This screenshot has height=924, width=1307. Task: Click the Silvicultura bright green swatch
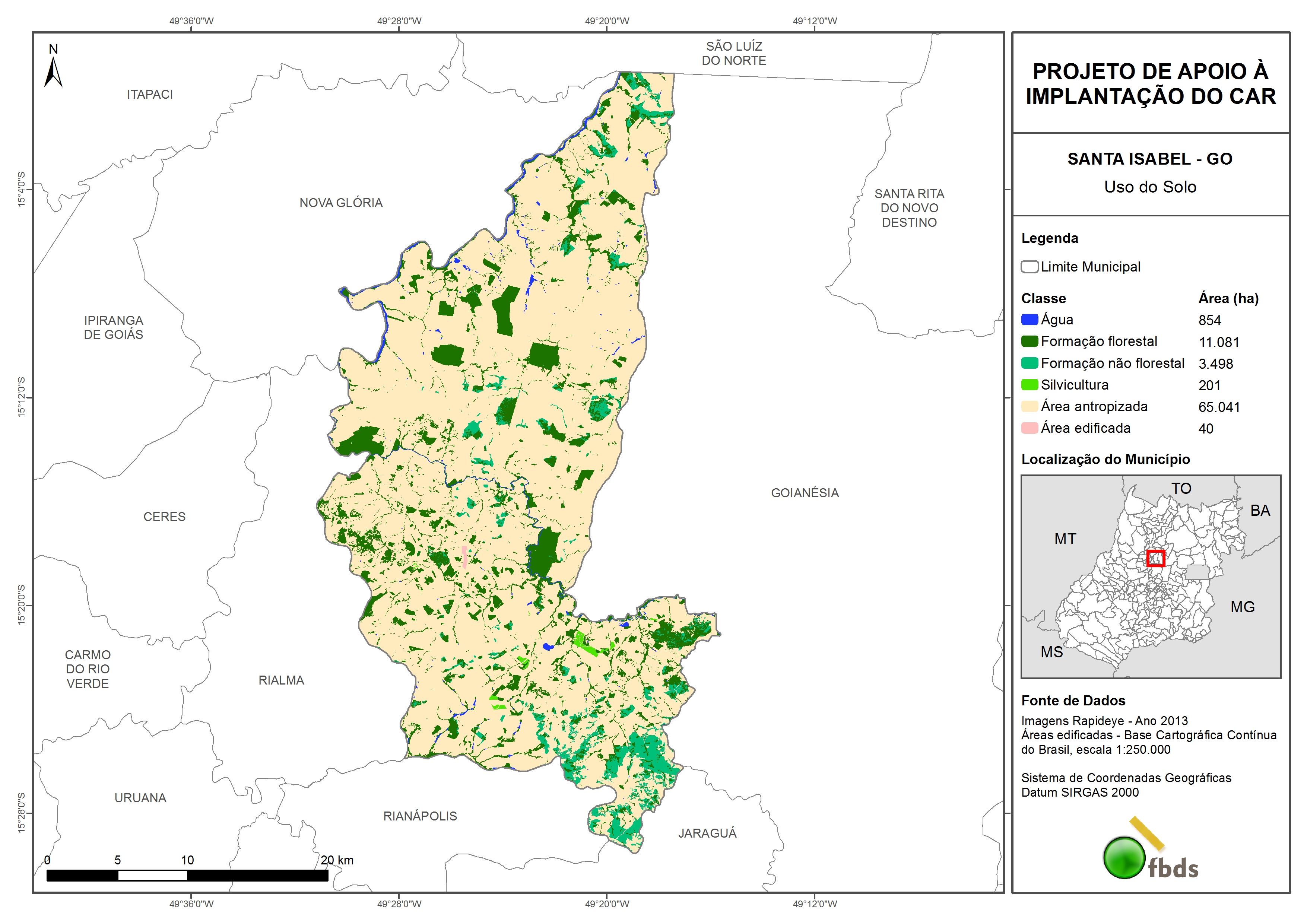[1029, 385]
